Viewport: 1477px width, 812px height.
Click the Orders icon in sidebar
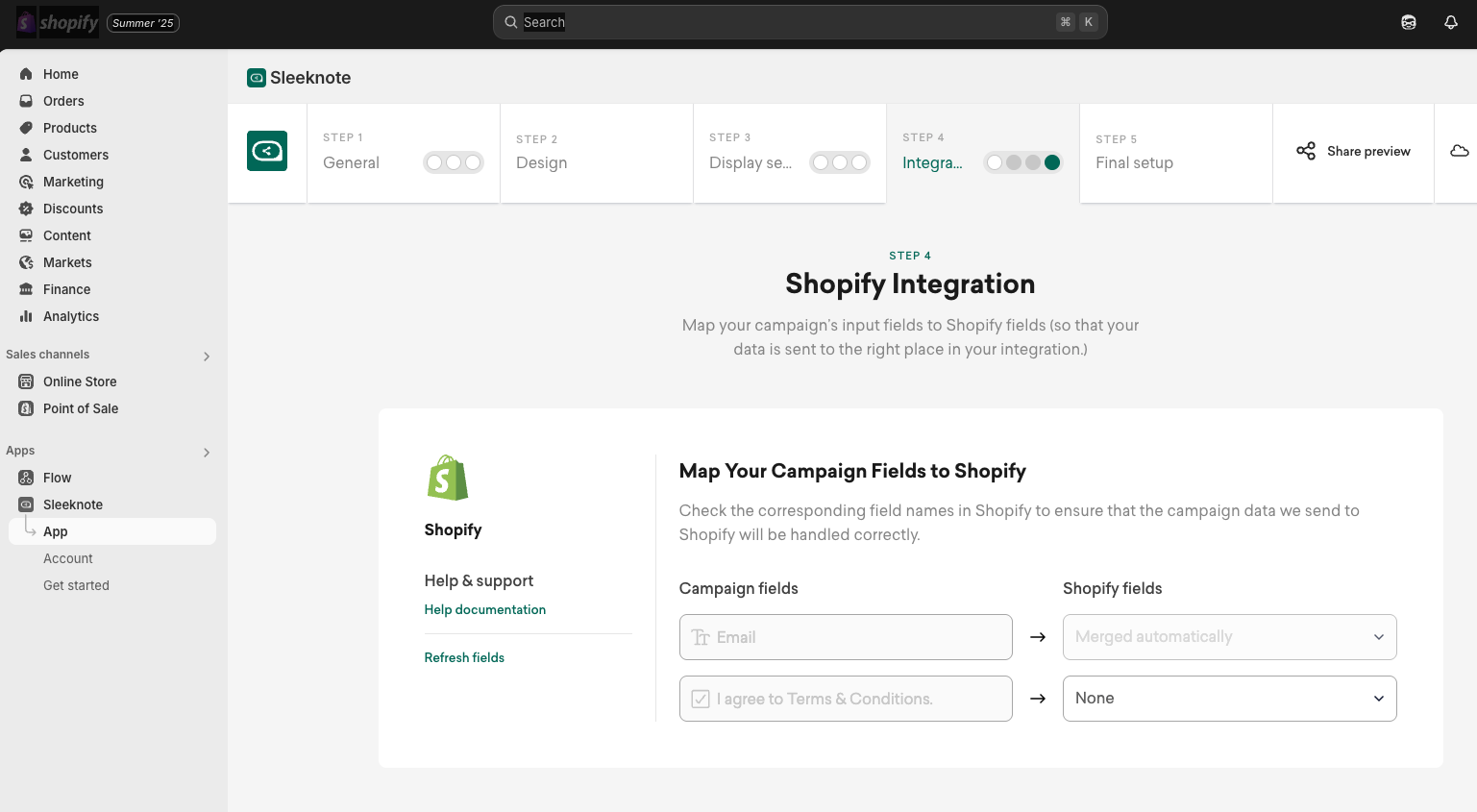click(26, 101)
